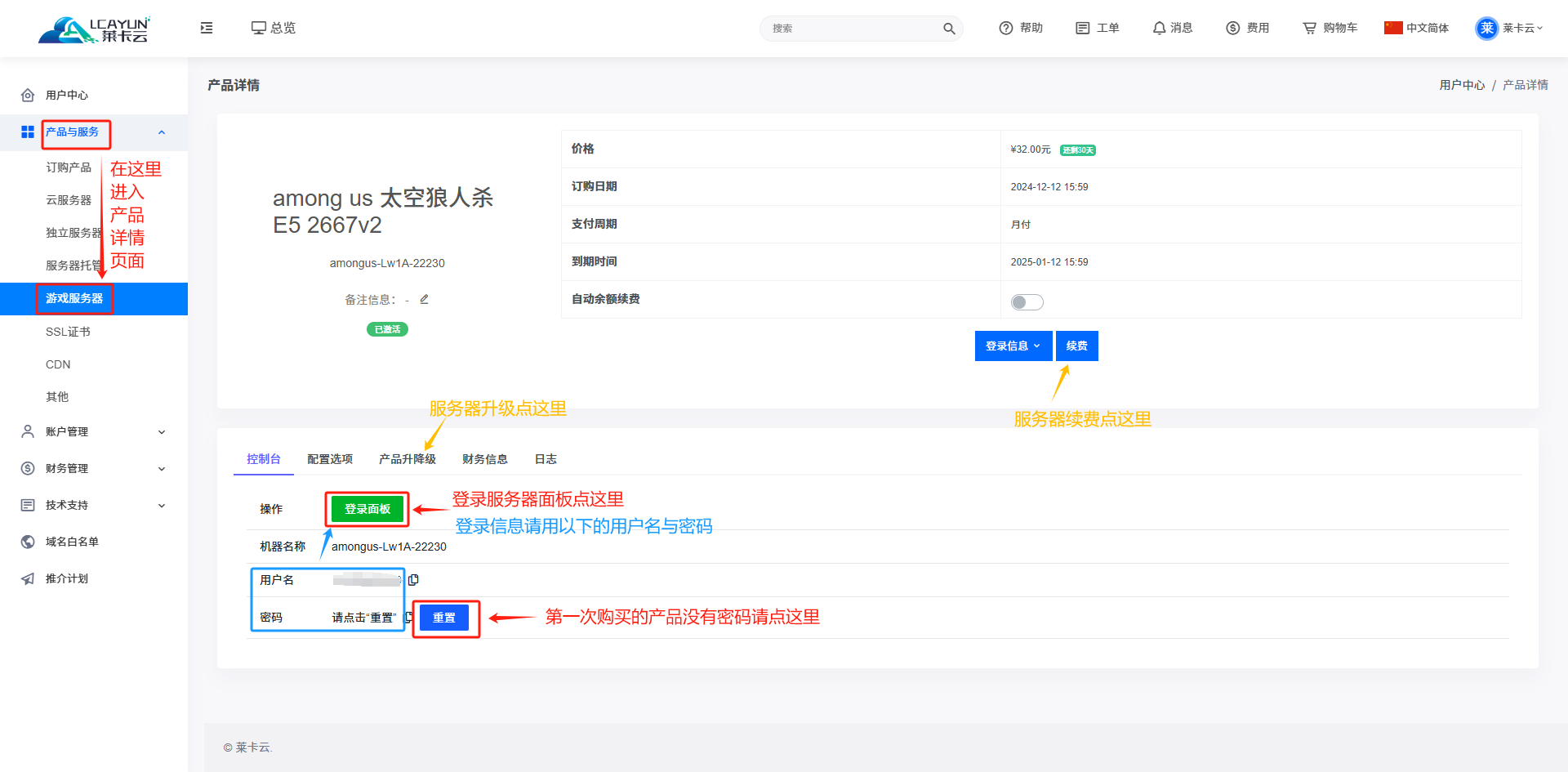Click the 推介计划 paper plane icon
1568x772 pixels.
point(28,578)
